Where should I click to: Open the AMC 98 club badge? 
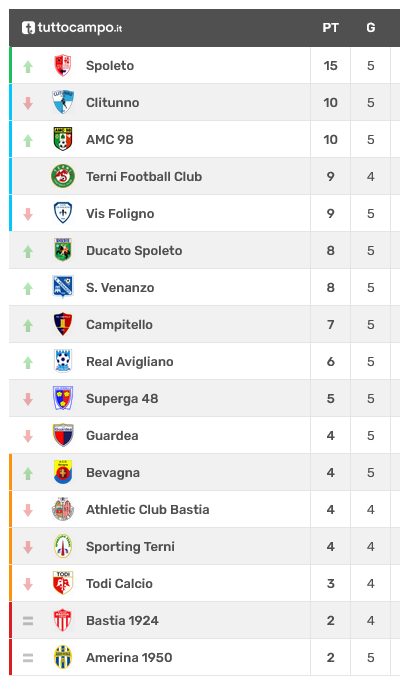[x=63, y=139]
